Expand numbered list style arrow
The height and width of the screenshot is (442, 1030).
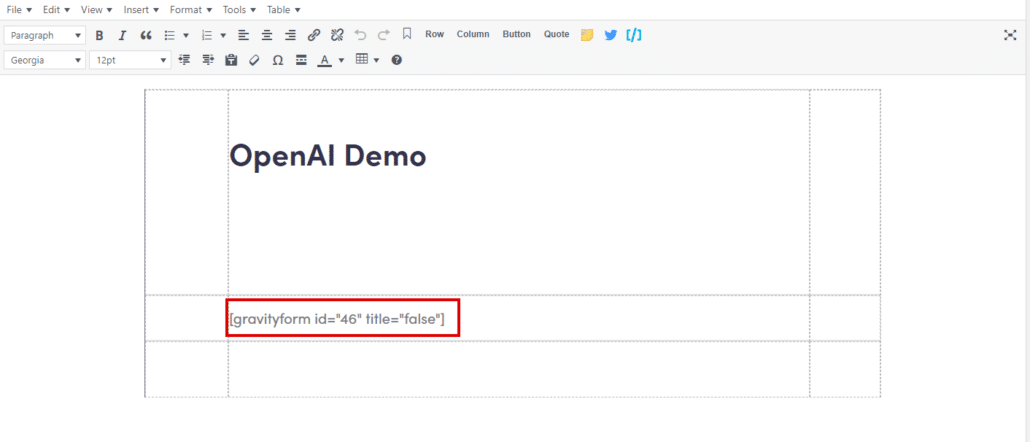pos(223,35)
